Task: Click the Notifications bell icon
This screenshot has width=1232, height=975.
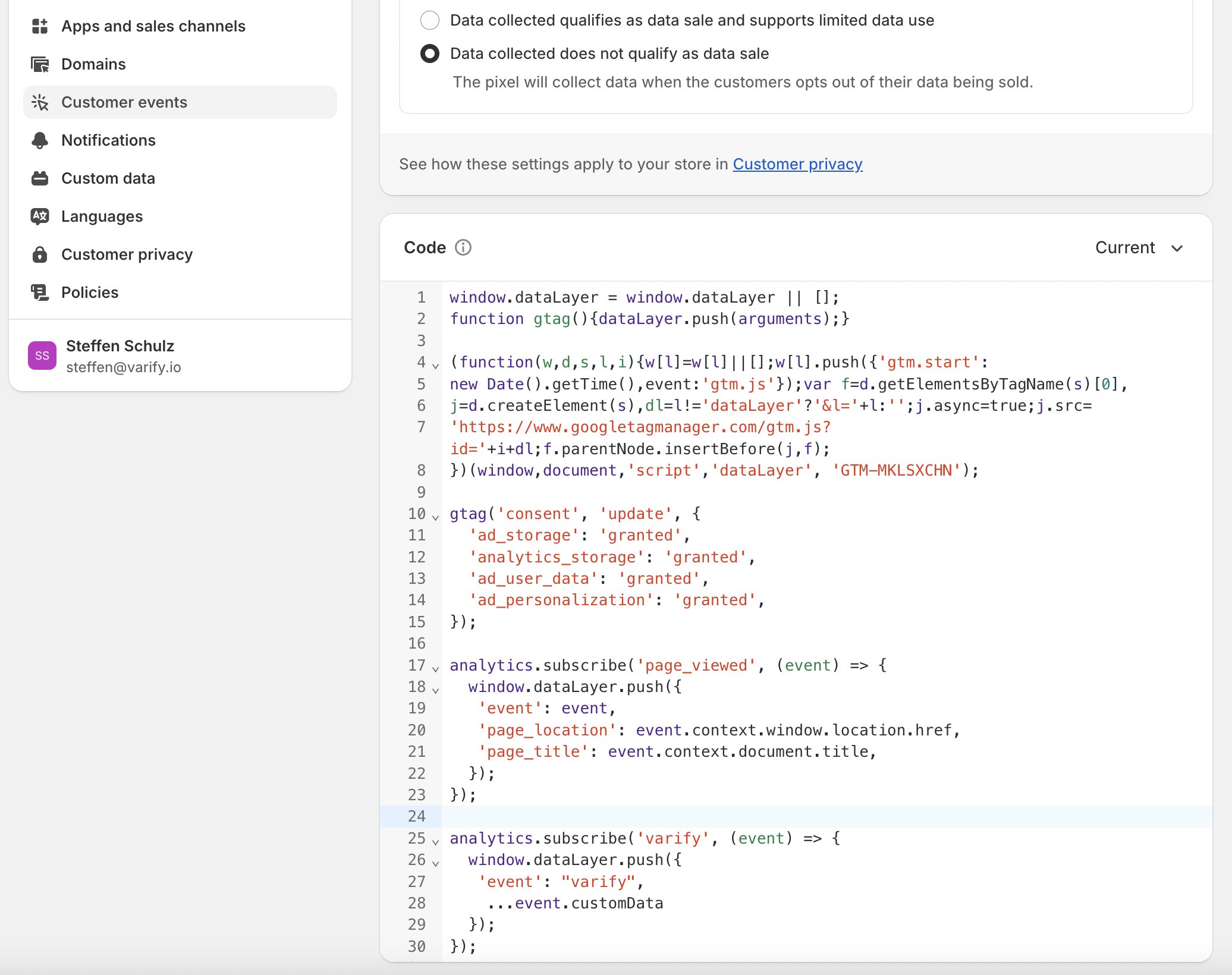Action: [x=40, y=140]
